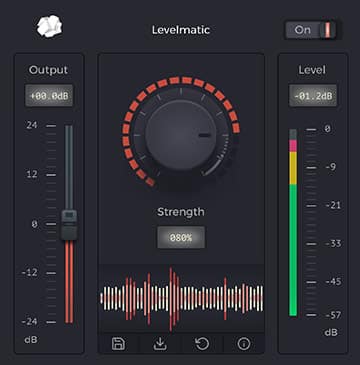The height and width of the screenshot is (365, 360).
Task: Click the Output fader handle
Action: 69,225
